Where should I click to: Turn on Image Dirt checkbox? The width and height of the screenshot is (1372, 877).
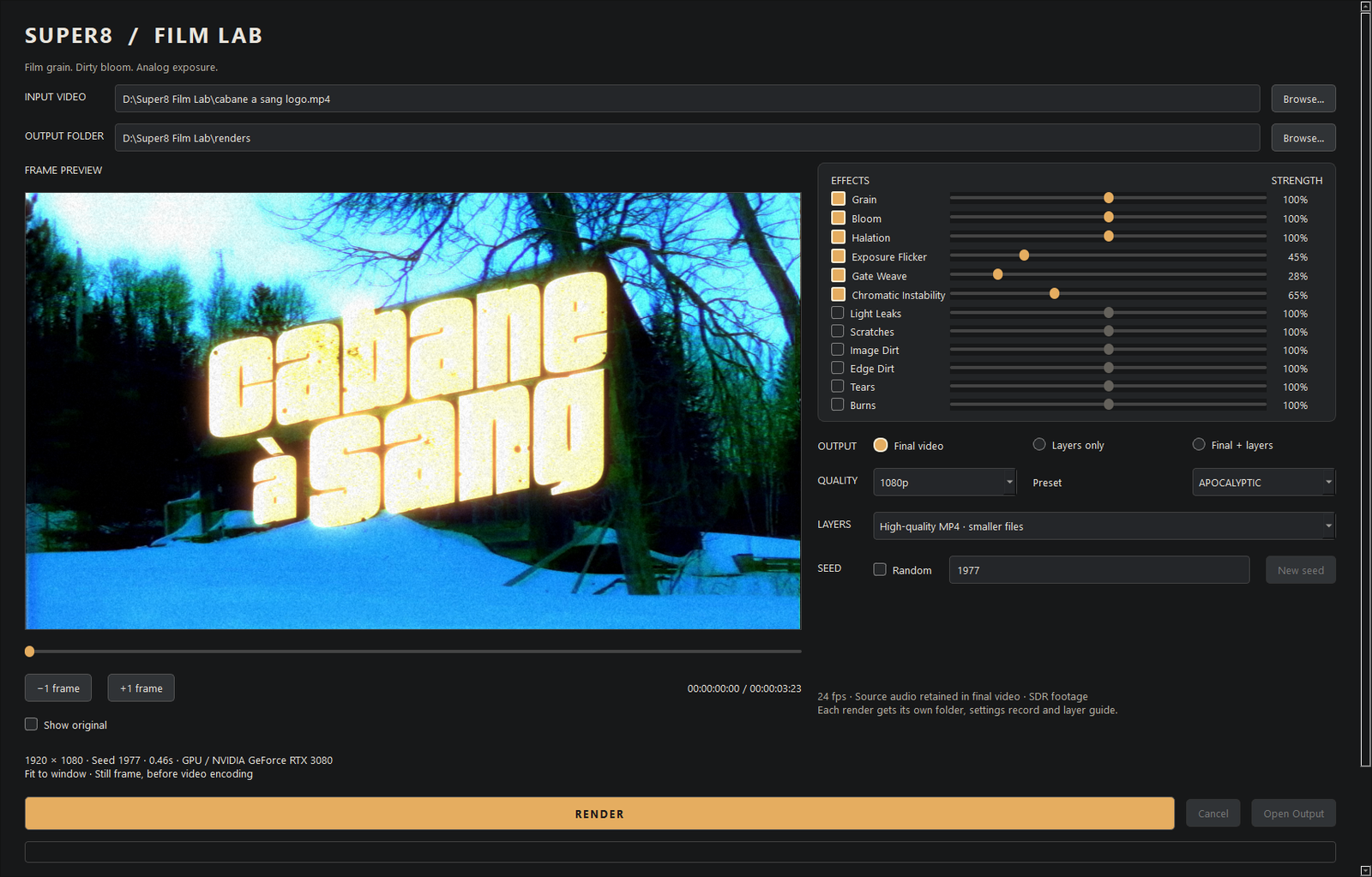[838, 350]
